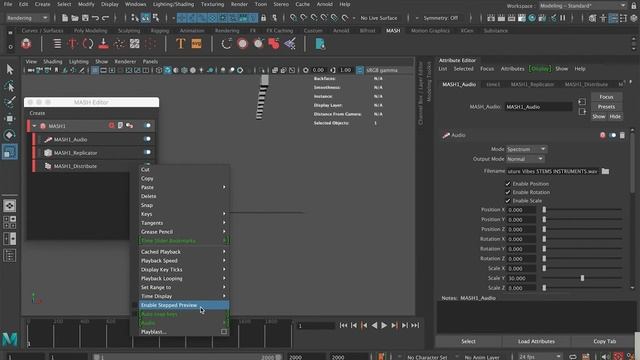Expand the Cached Playback submenu
This screenshot has height=360, width=640.
point(183,252)
